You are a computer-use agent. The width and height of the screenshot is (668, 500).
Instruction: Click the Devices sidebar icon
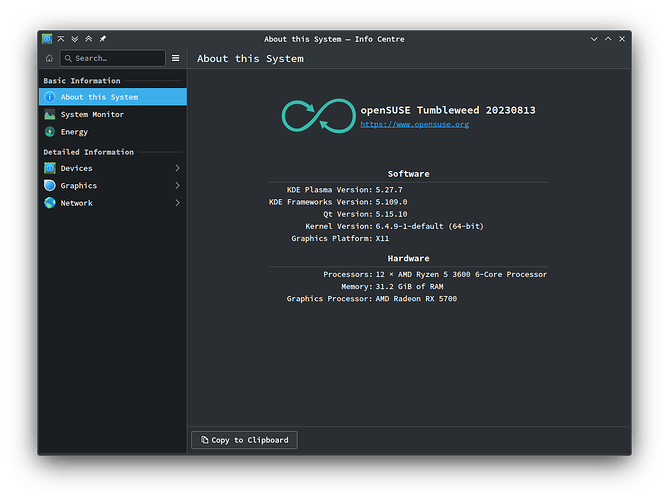click(50, 168)
